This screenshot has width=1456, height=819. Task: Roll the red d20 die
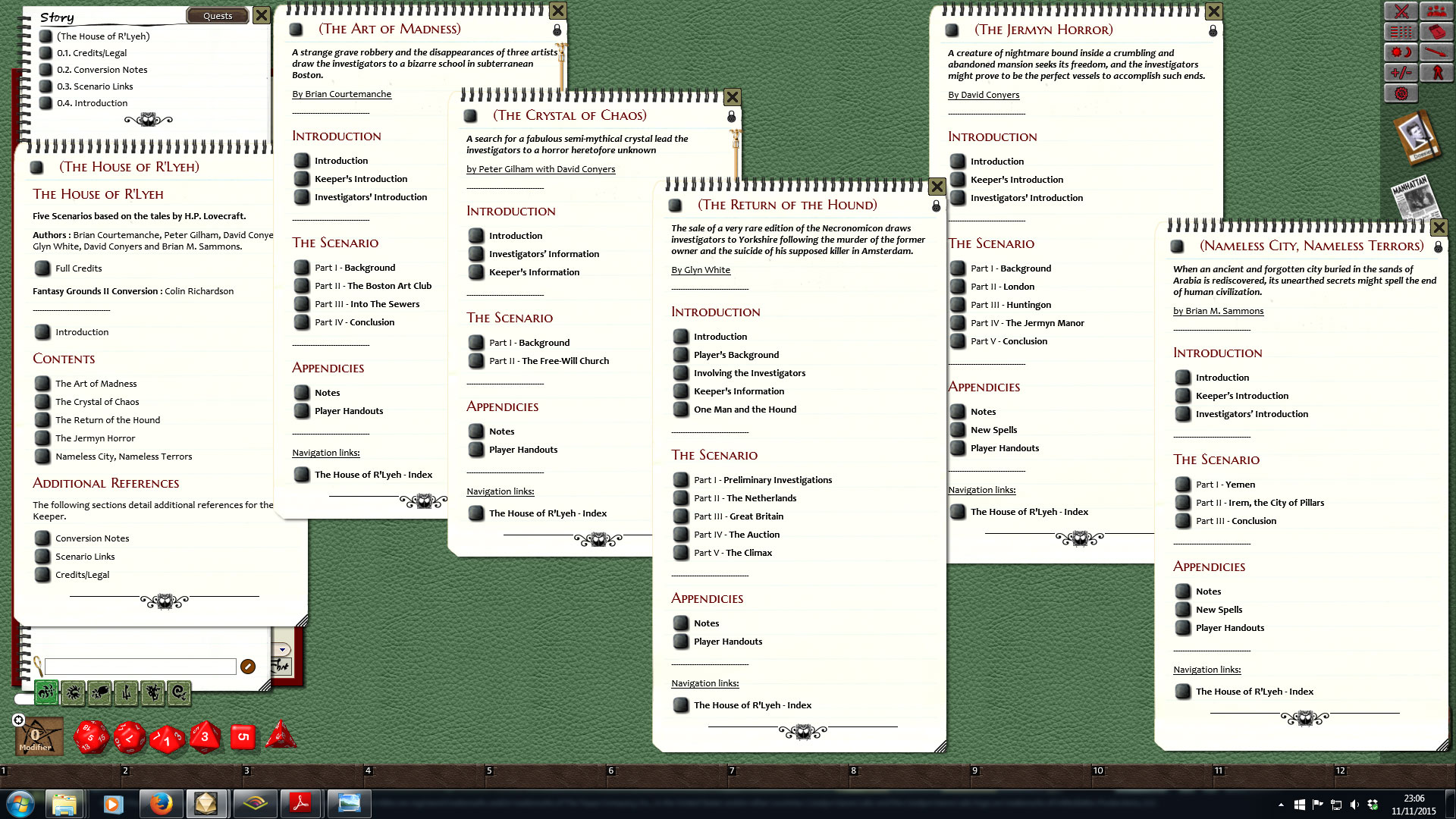click(x=91, y=736)
